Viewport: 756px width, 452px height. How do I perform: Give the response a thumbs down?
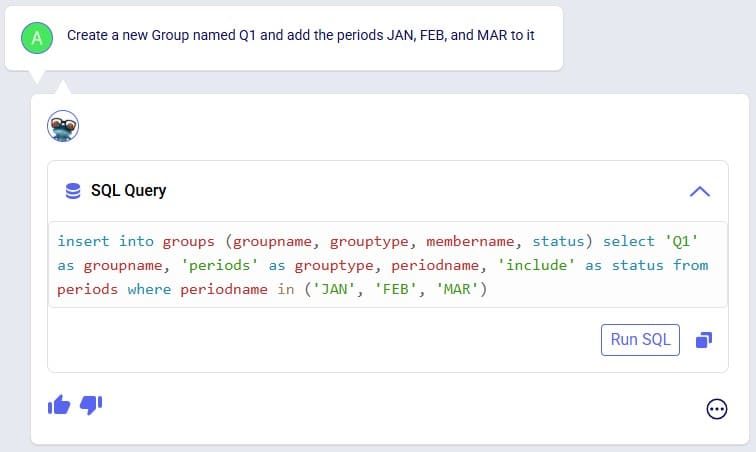coord(91,405)
